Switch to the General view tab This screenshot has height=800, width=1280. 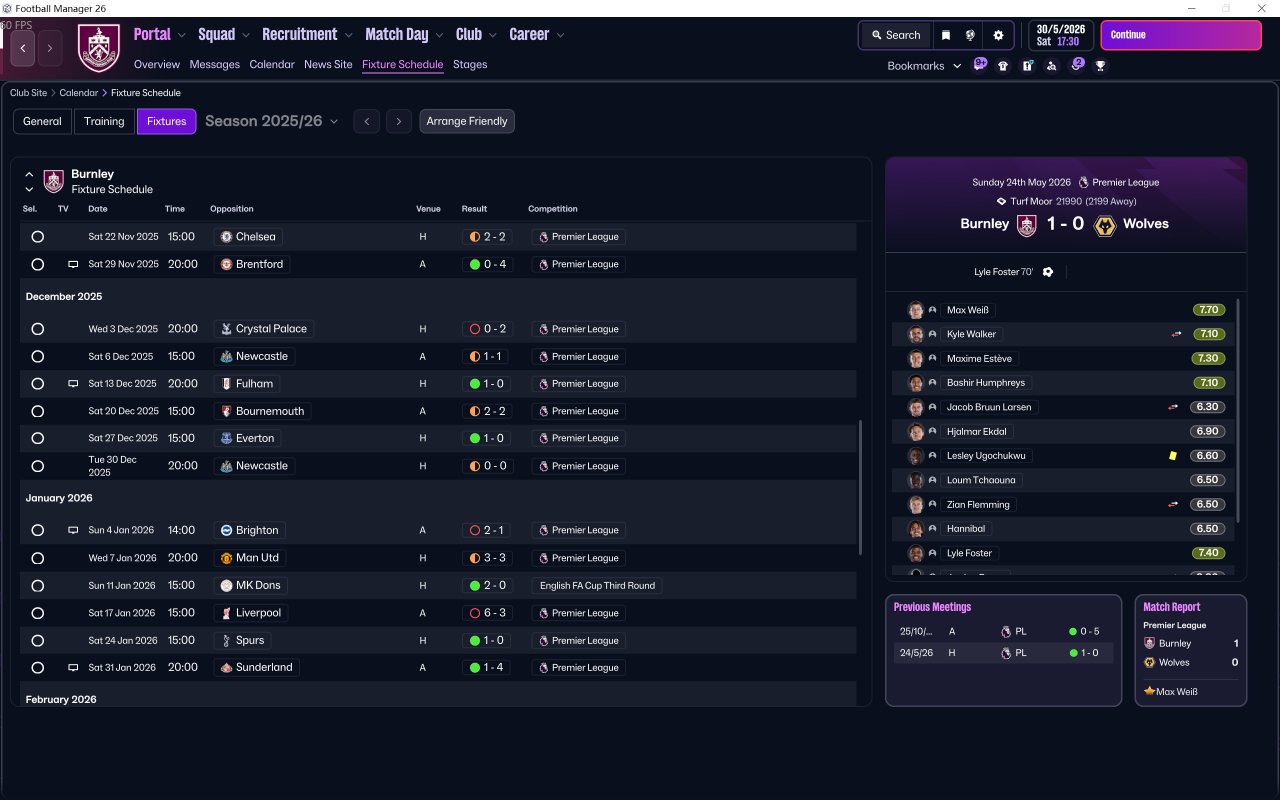tap(42, 122)
